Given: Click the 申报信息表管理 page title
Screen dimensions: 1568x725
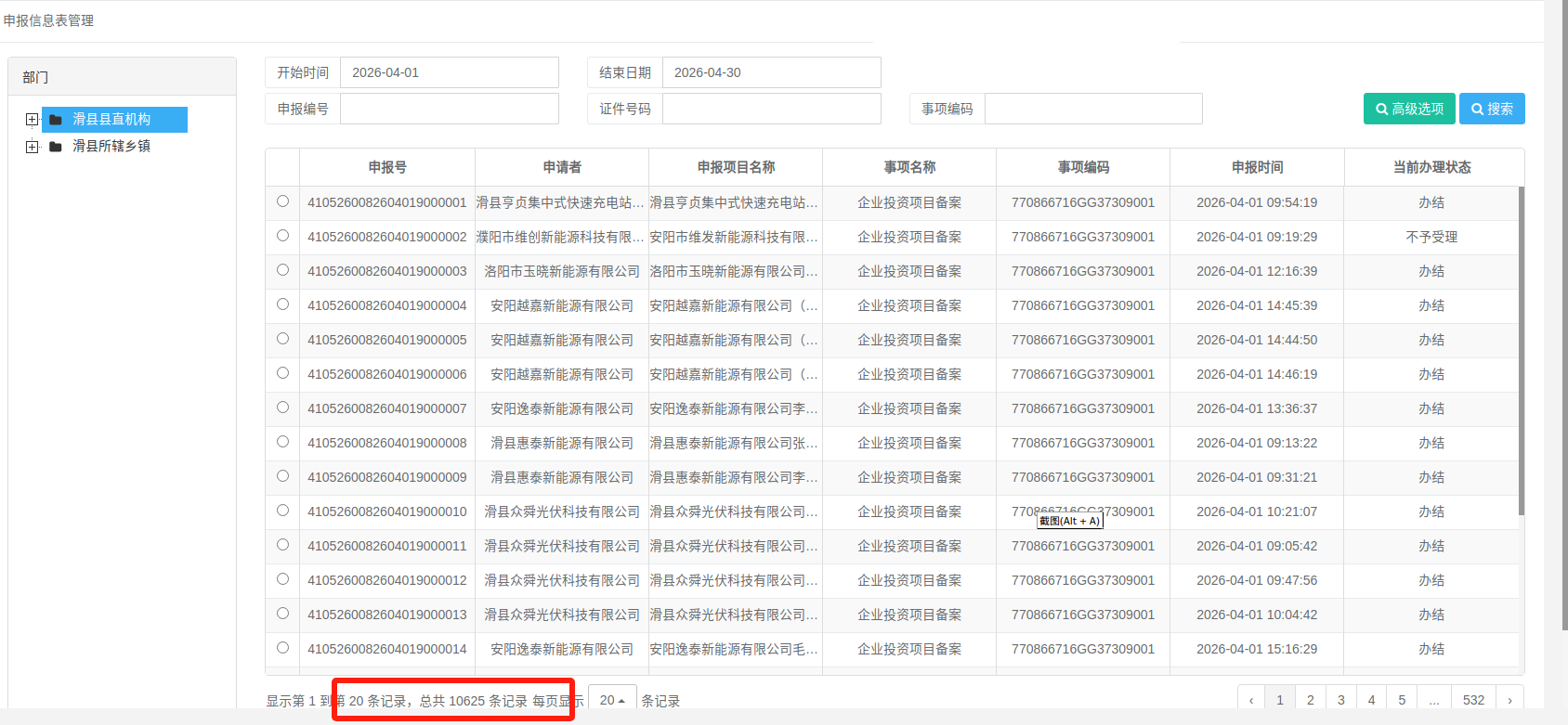Looking at the screenshot, I should pyautogui.click(x=48, y=20).
